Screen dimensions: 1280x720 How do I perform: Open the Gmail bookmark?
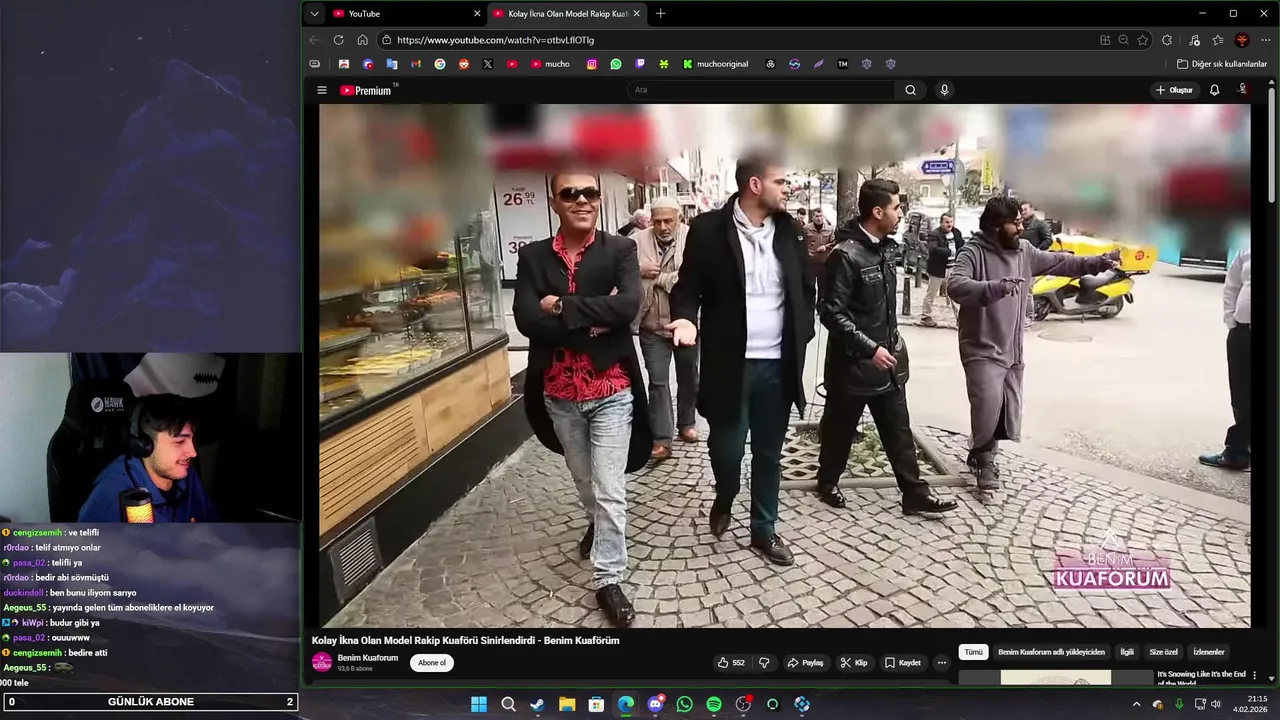pyautogui.click(x=416, y=64)
